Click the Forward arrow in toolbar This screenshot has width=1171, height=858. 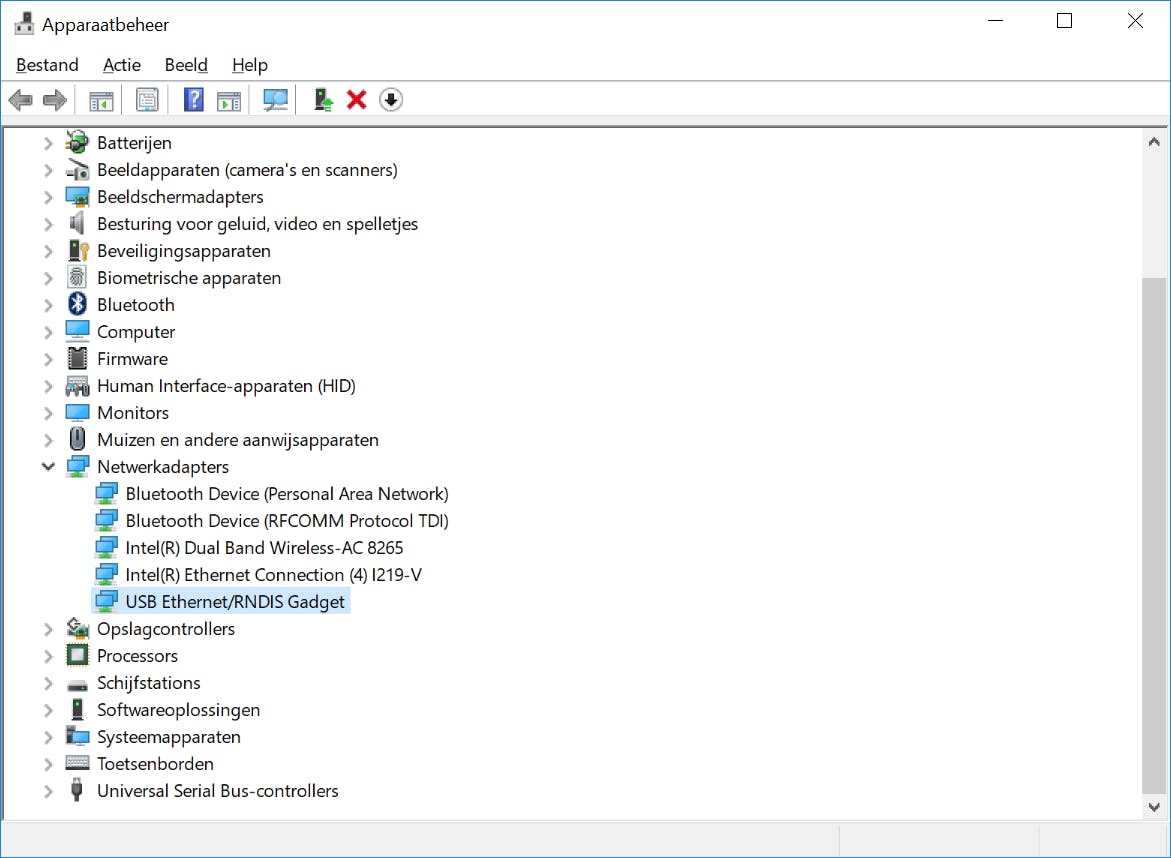[x=55, y=99]
